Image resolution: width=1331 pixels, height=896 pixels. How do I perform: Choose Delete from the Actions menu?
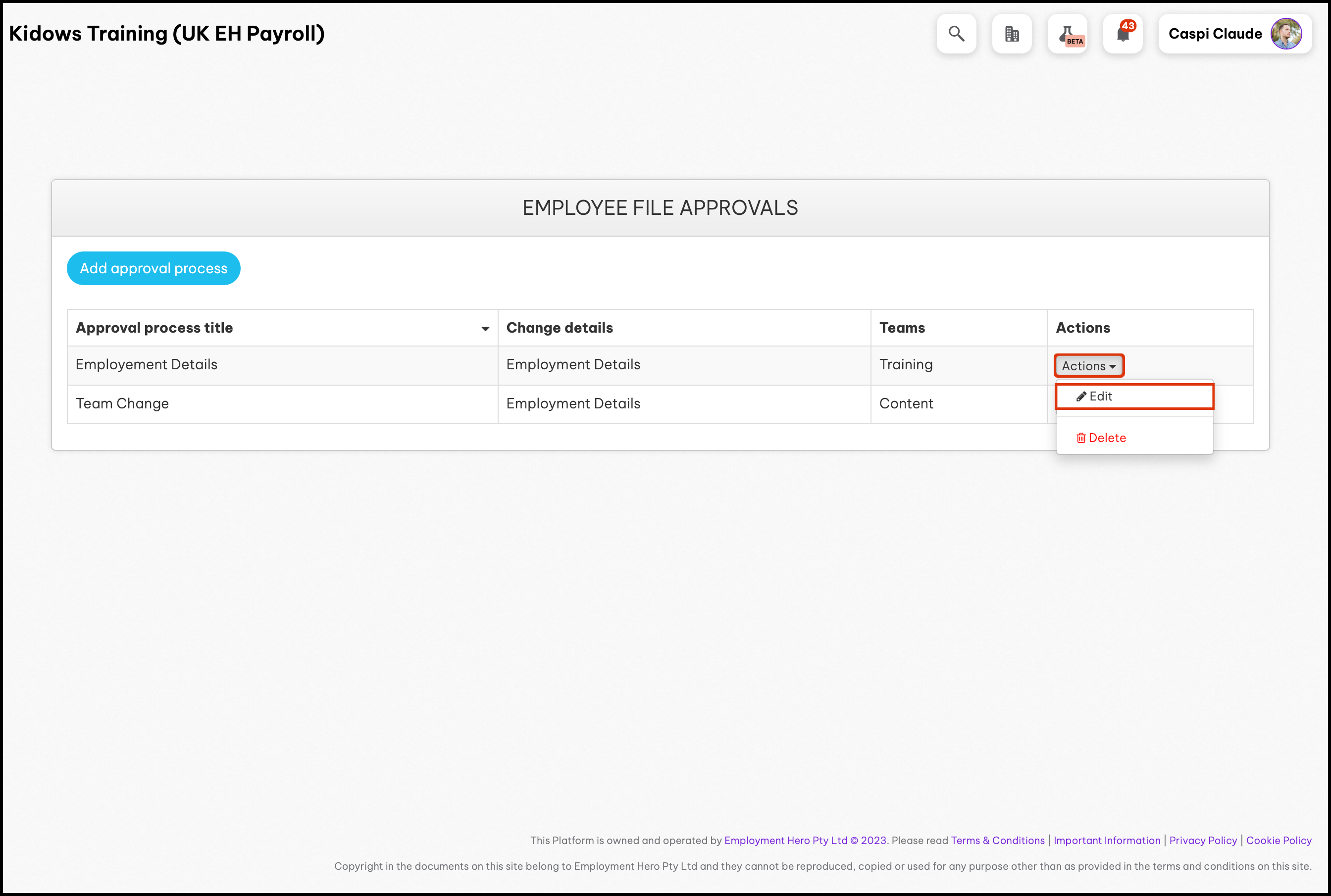point(1107,438)
